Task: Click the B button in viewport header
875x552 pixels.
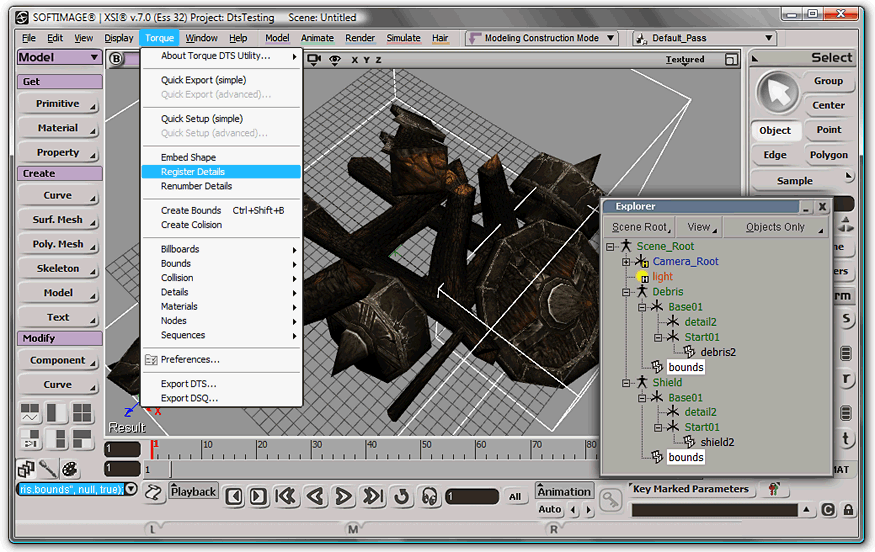Action: click(x=116, y=59)
